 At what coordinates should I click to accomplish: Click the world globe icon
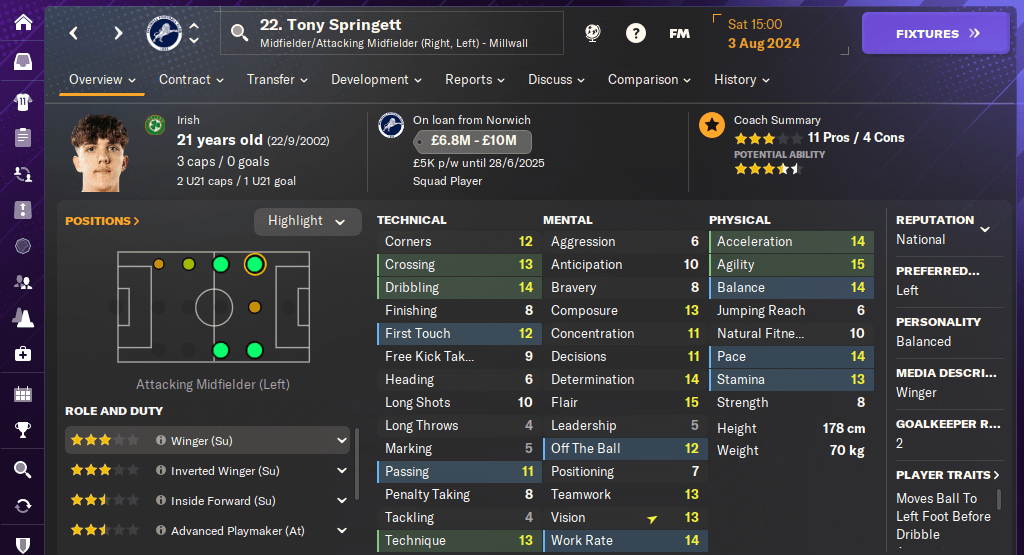(593, 33)
